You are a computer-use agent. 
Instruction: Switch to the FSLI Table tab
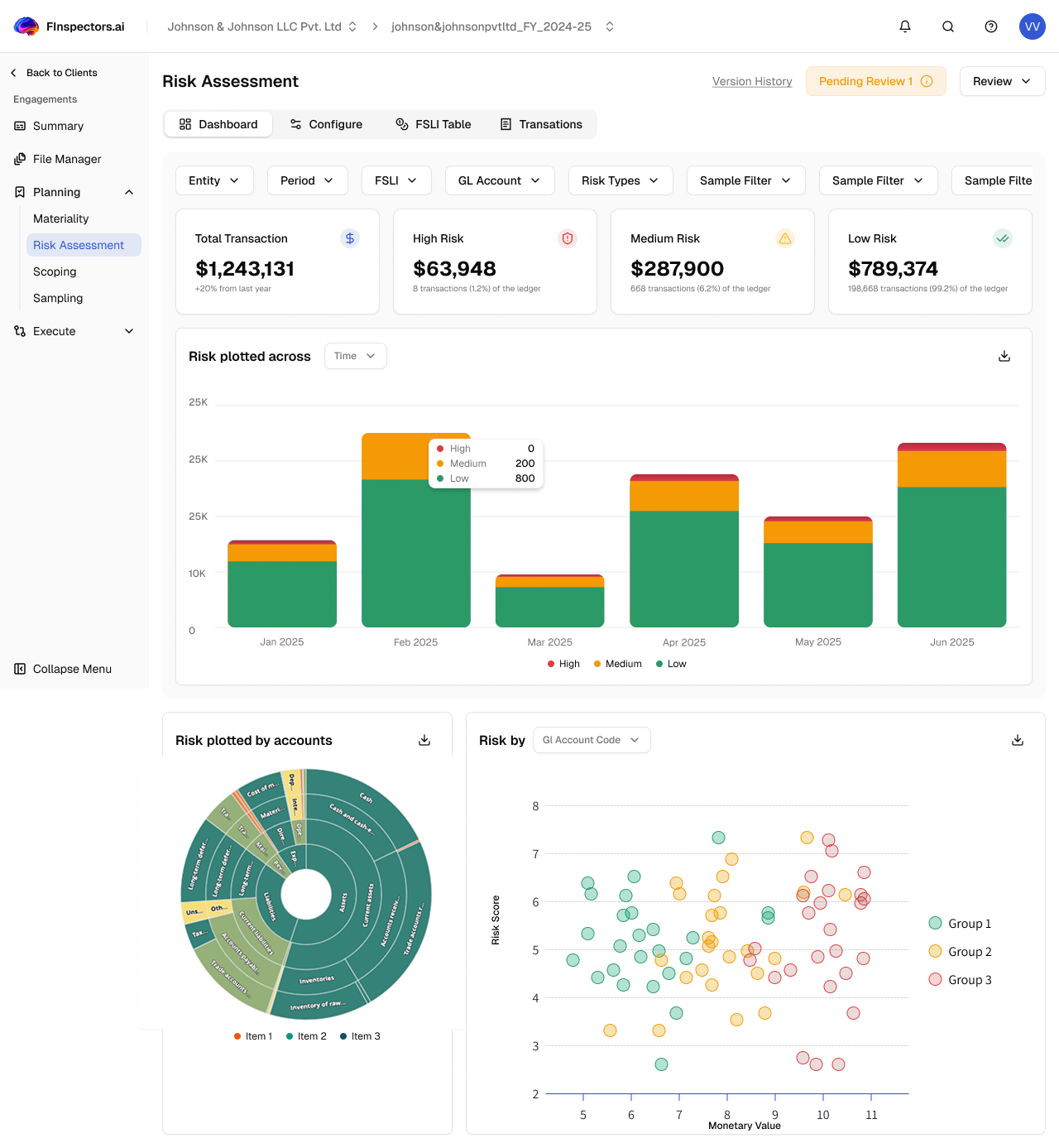[x=434, y=124]
